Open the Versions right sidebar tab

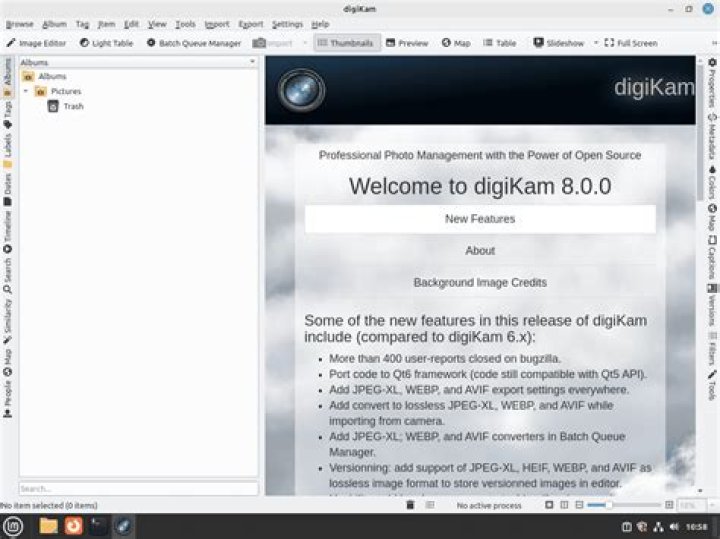coord(712,305)
